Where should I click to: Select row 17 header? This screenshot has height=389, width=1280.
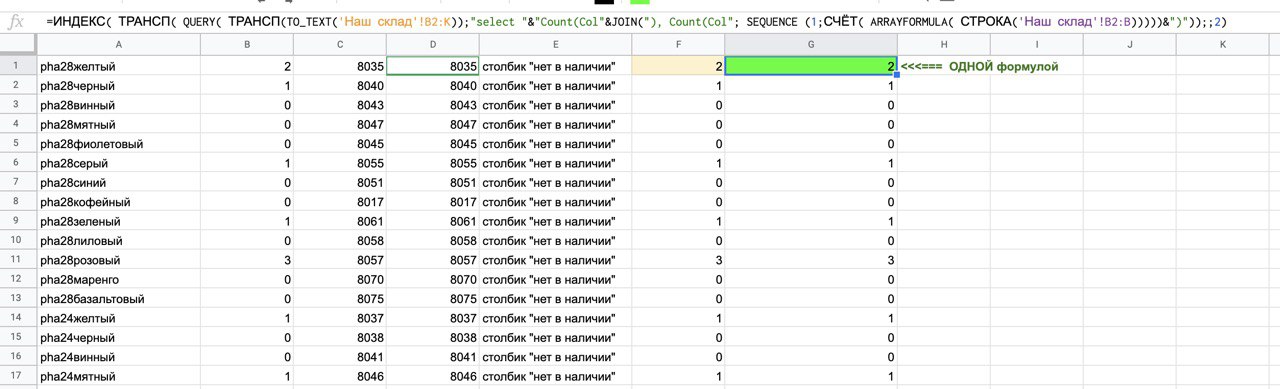(x=18, y=376)
